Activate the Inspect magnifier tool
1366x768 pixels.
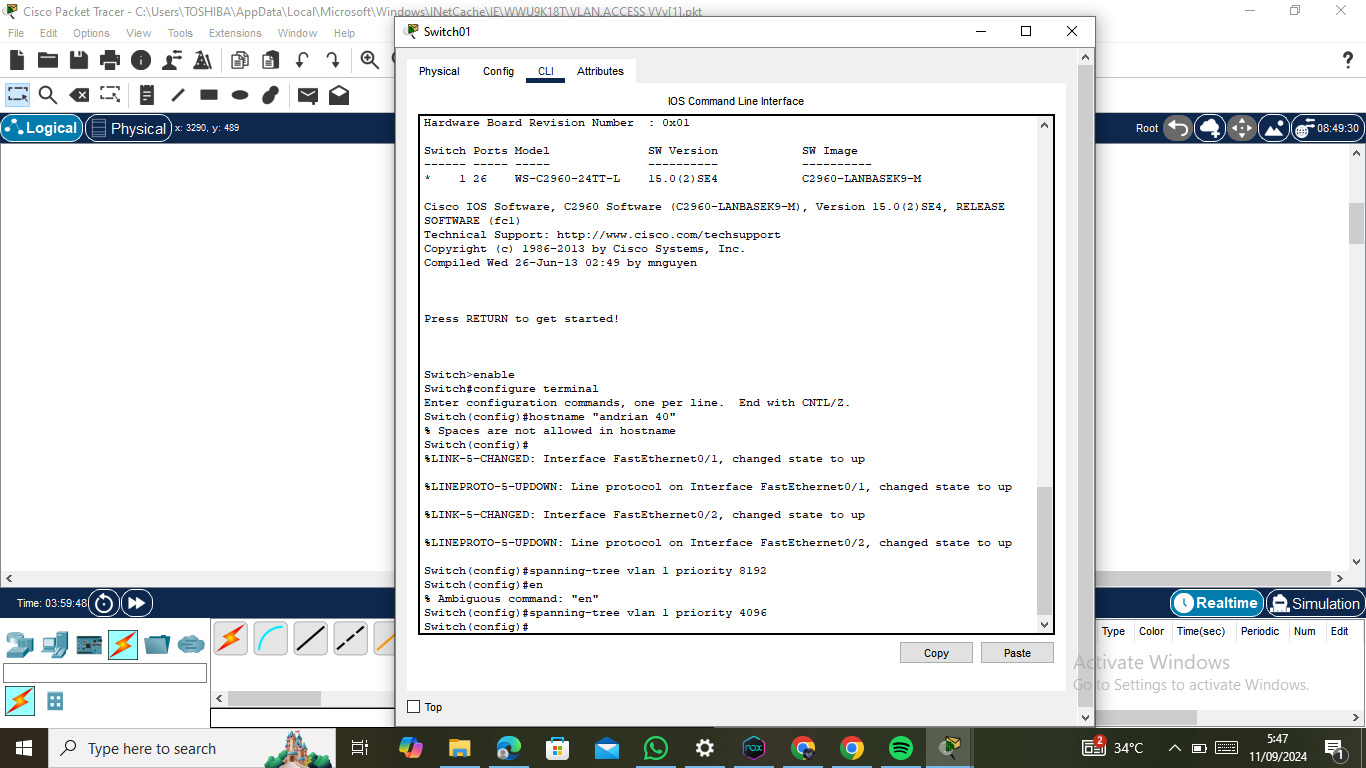[x=47, y=95]
